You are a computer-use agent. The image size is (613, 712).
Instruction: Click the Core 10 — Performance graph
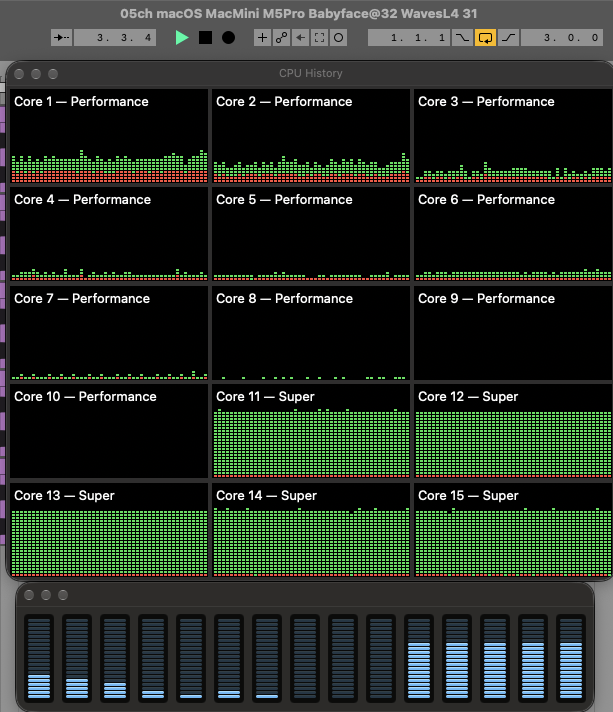(x=109, y=431)
